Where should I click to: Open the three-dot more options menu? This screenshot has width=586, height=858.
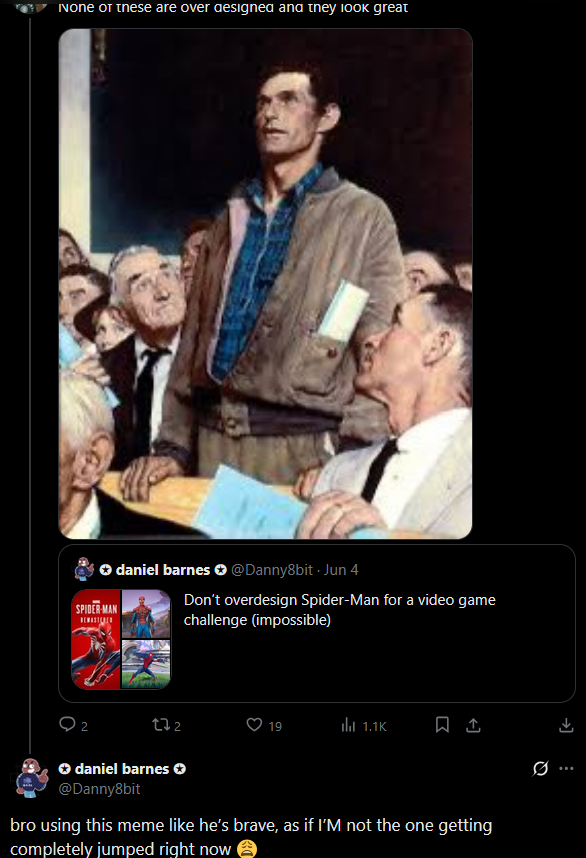coord(566,769)
